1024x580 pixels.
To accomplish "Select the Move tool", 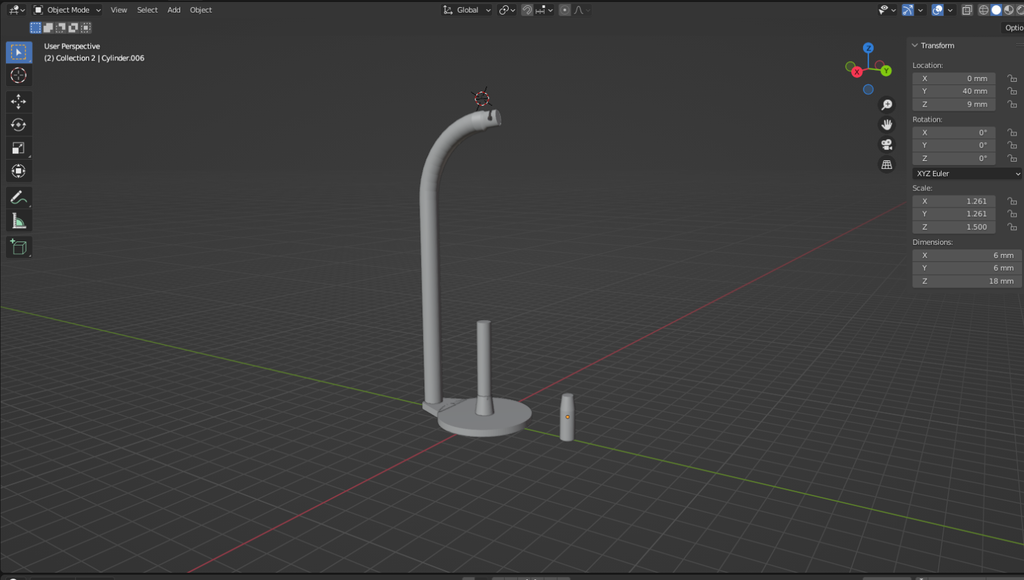I will point(18,101).
